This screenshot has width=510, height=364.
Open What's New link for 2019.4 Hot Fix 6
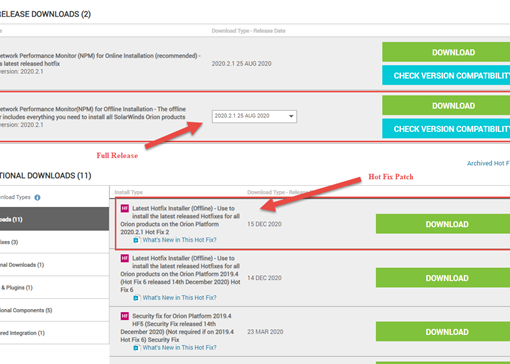(179, 298)
